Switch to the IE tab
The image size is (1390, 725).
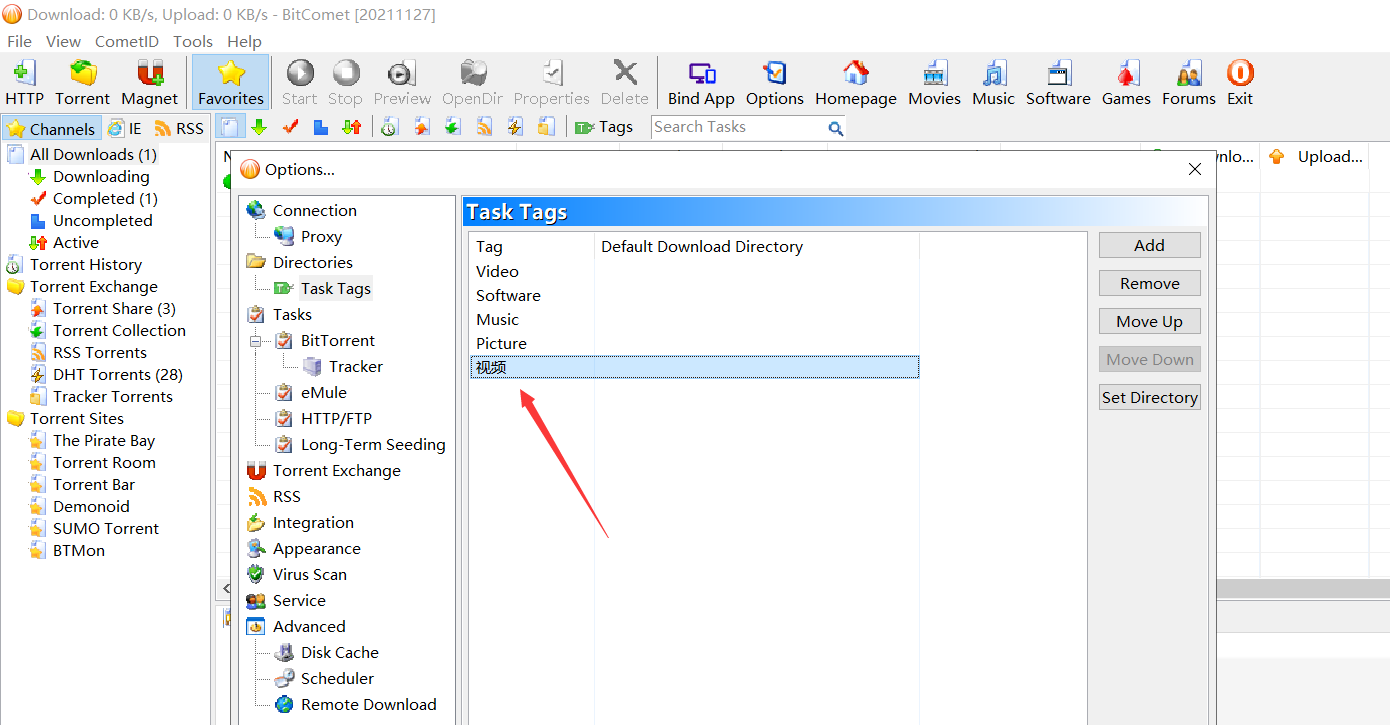(126, 129)
